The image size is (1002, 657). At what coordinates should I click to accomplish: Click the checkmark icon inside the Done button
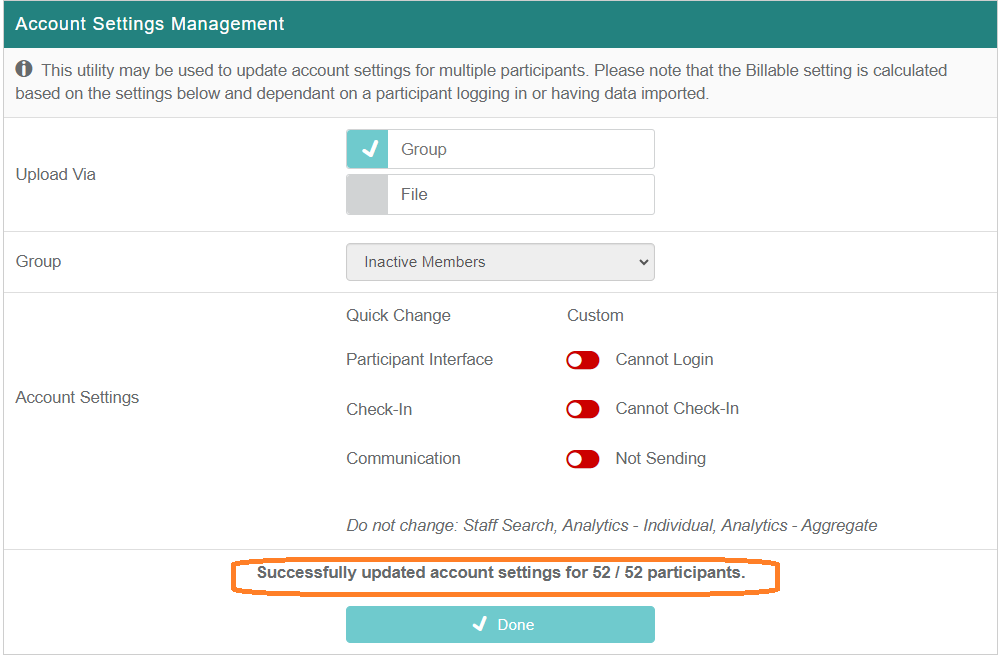[x=480, y=625]
